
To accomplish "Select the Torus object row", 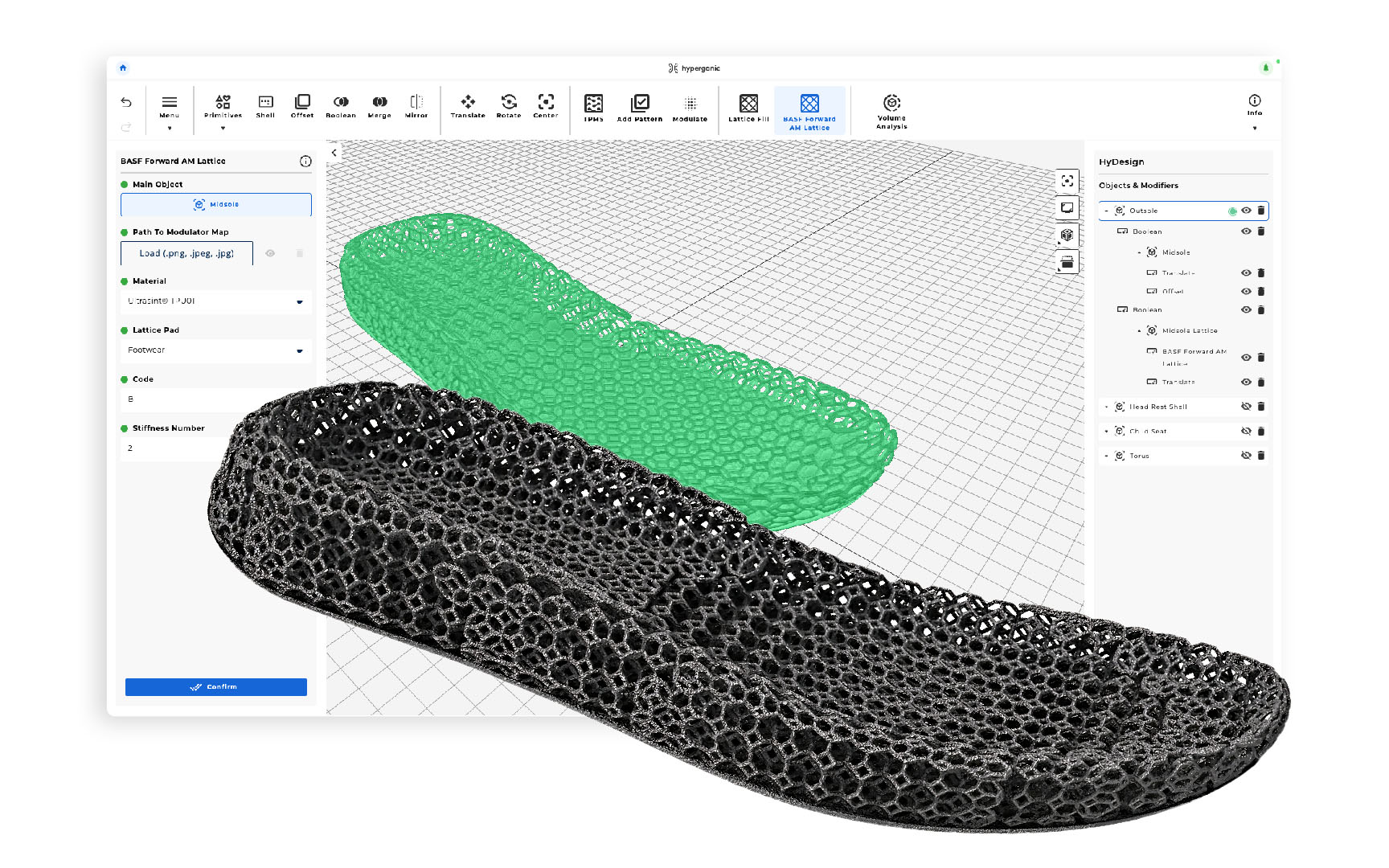I will tap(1183, 456).
